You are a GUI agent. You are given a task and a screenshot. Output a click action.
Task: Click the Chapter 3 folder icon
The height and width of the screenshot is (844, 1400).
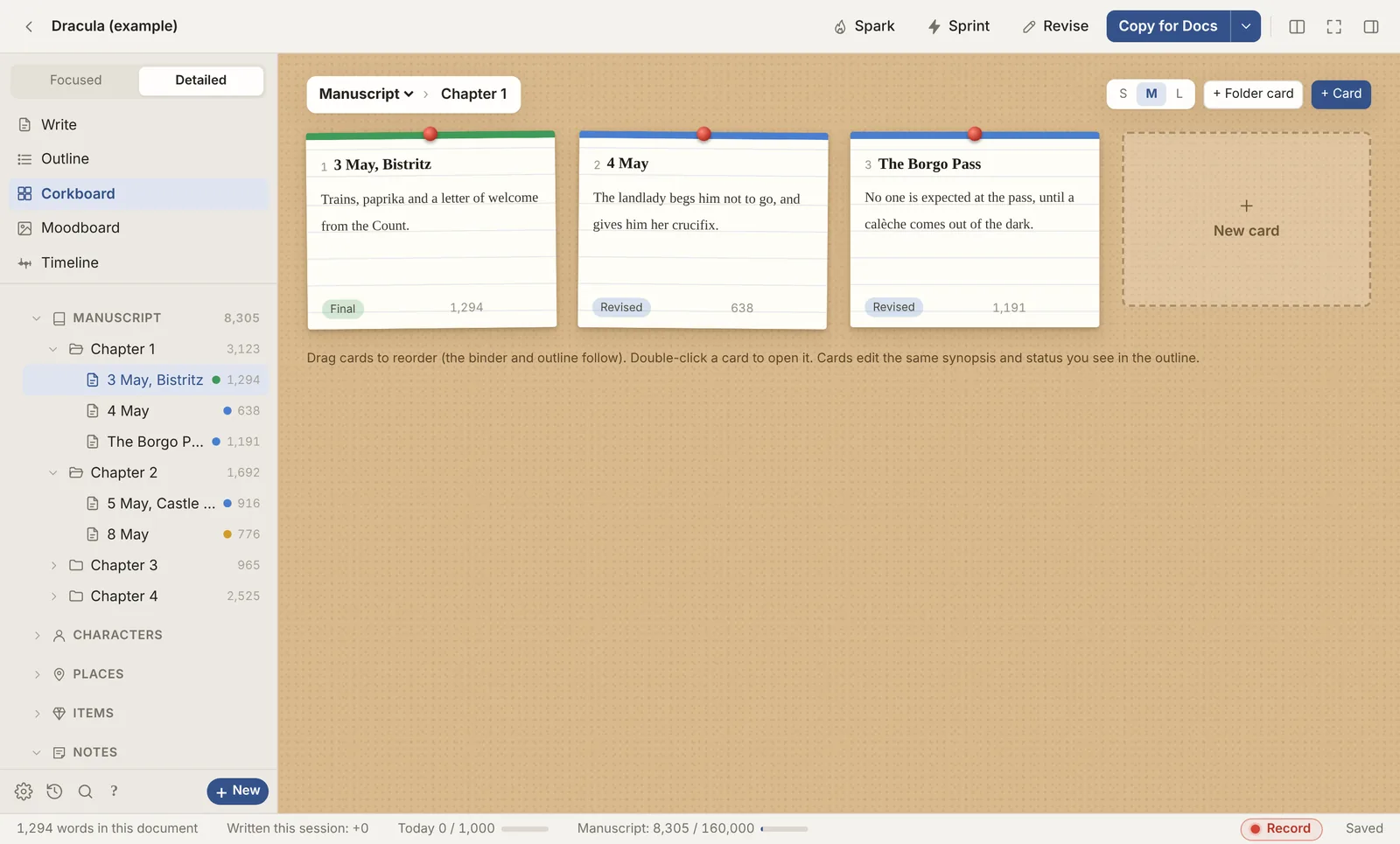(x=76, y=565)
